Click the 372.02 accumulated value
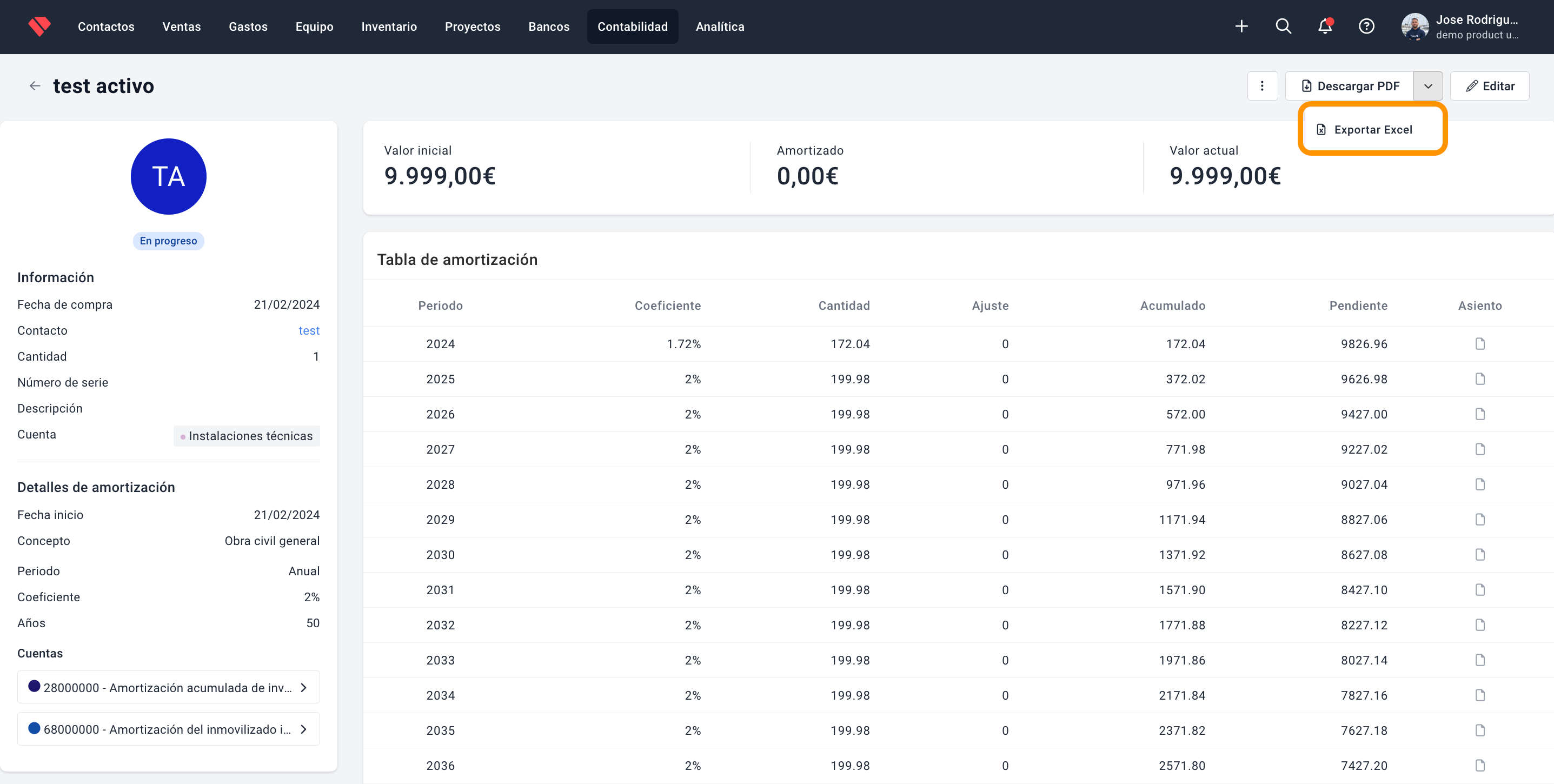 pos(1185,378)
